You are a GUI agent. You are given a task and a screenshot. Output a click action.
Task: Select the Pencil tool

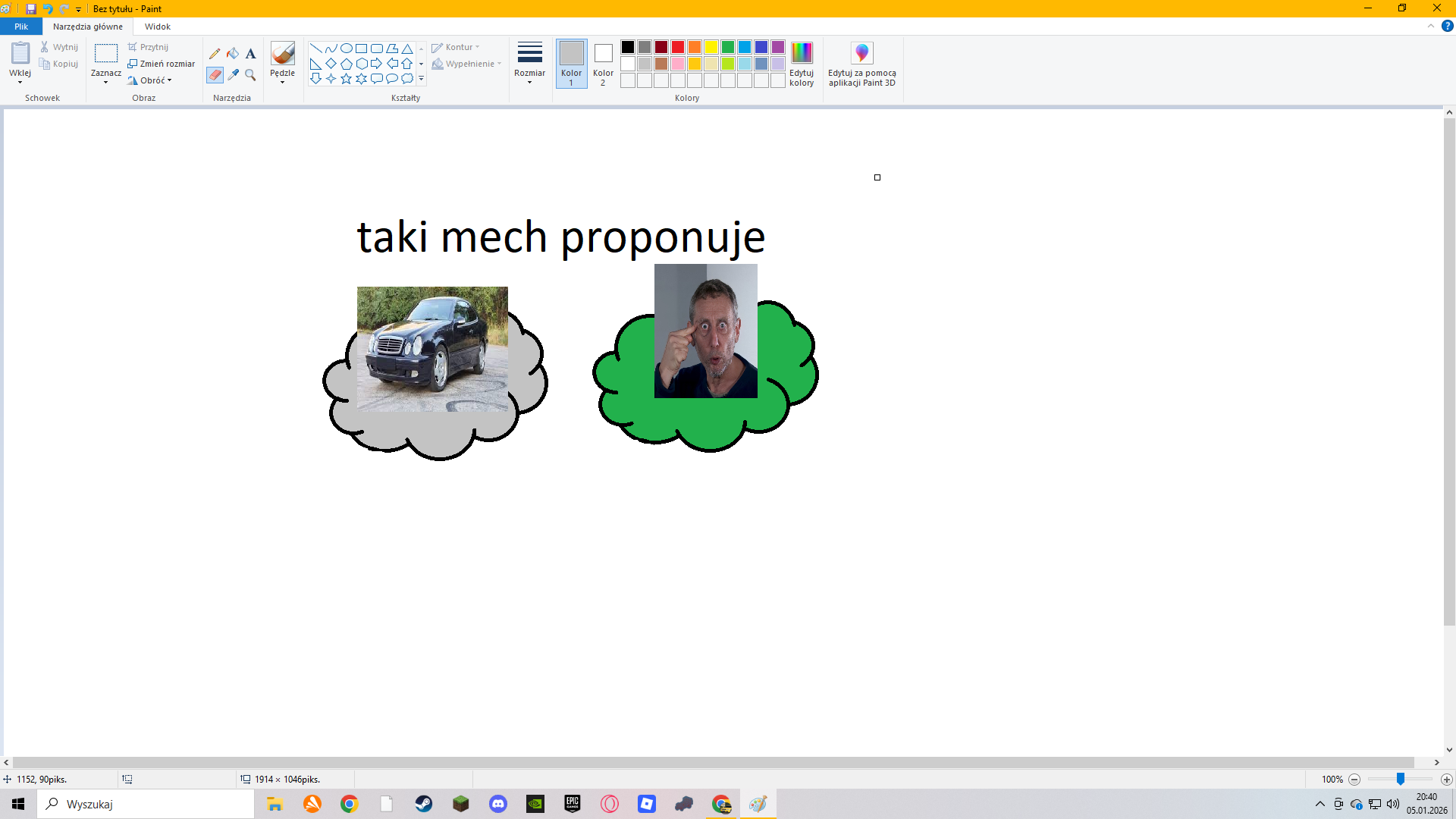click(215, 54)
